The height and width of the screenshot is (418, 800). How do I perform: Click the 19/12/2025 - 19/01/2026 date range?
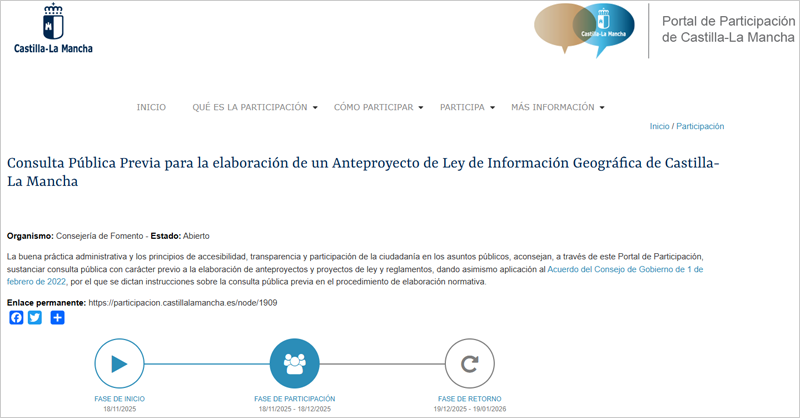469,409
